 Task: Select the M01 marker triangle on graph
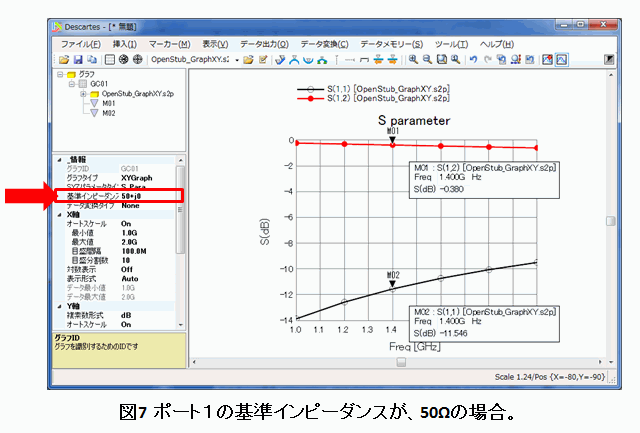pos(393,139)
